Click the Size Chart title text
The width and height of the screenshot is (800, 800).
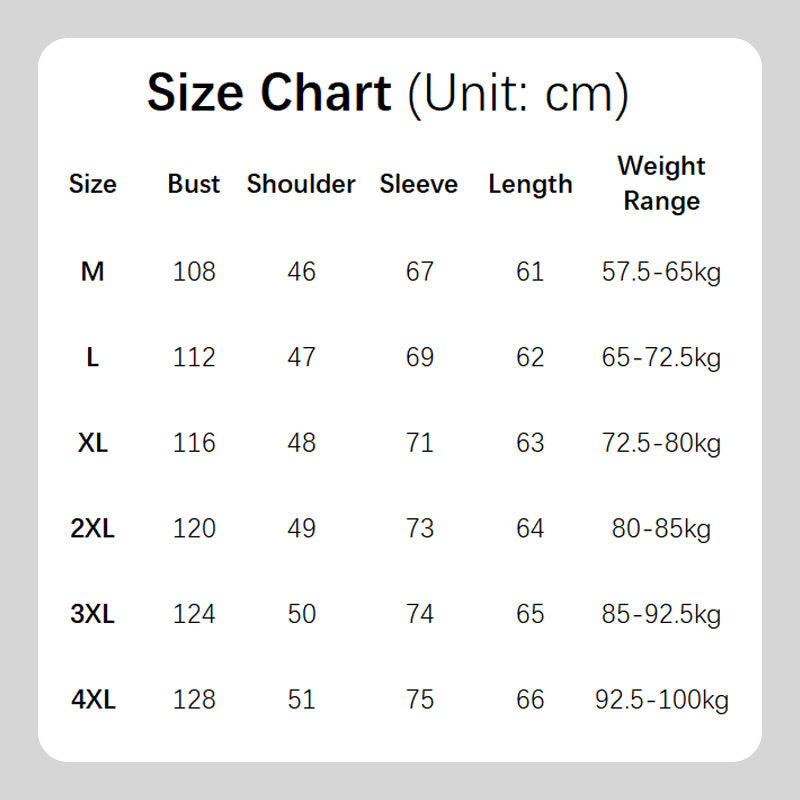[387, 94]
